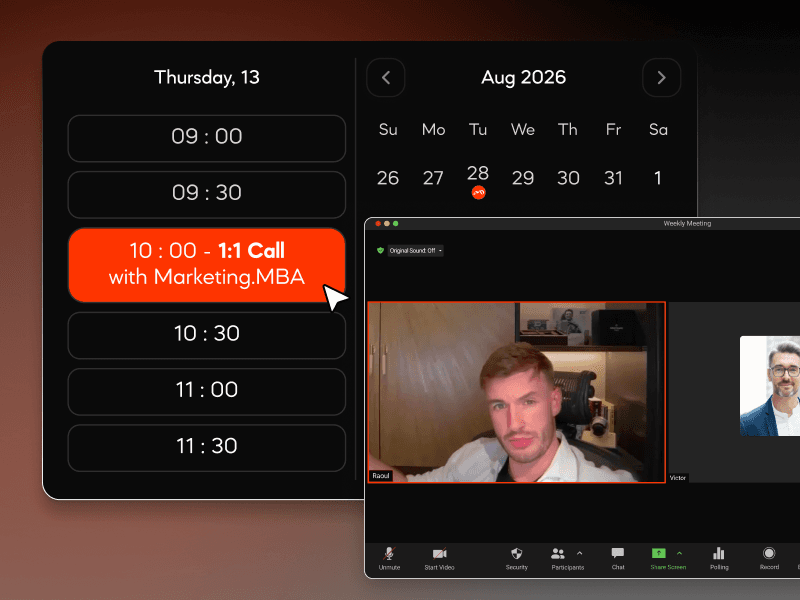Expand the Participants options caret

(580, 553)
